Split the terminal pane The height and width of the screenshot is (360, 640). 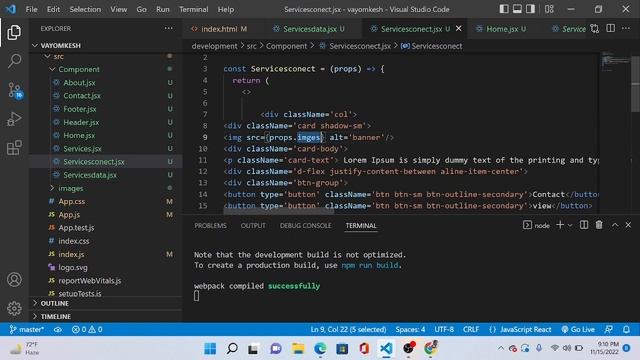pos(584,225)
